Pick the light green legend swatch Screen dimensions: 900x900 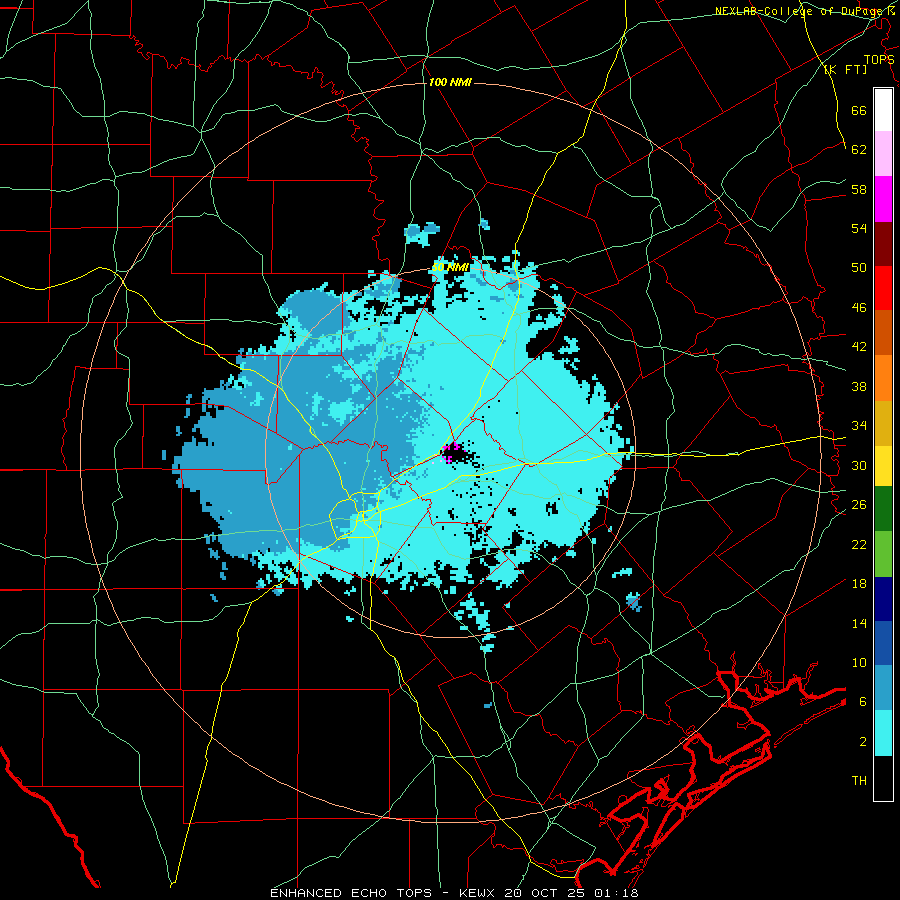(883, 554)
